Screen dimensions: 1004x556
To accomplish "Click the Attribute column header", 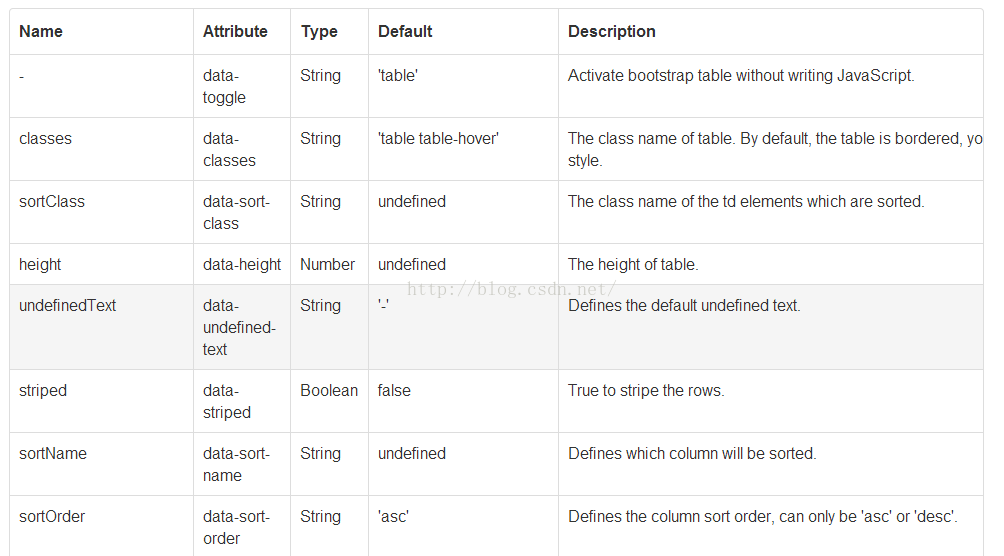I will (235, 31).
